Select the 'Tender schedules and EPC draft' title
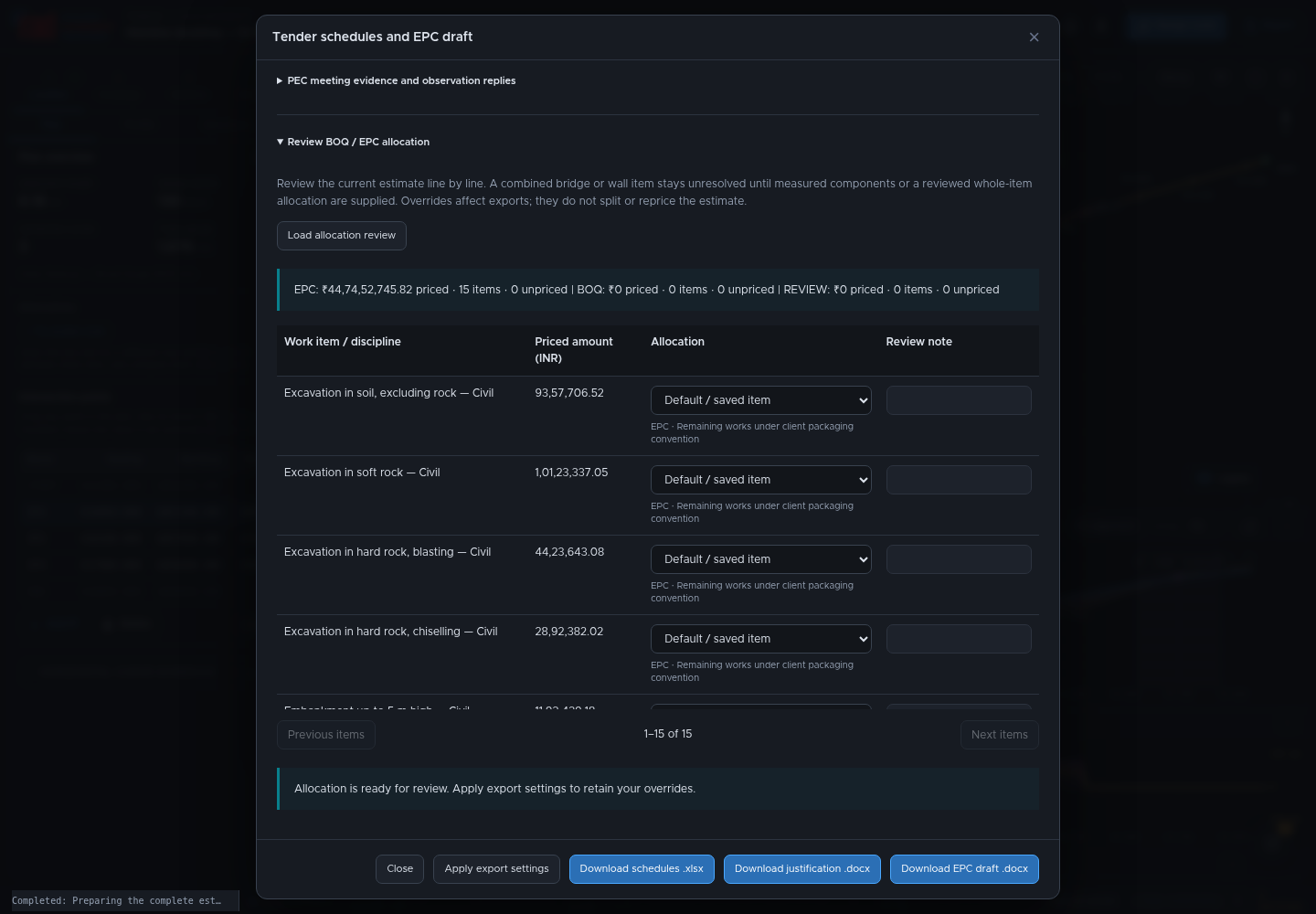The height and width of the screenshot is (914, 1316). click(373, 37)
